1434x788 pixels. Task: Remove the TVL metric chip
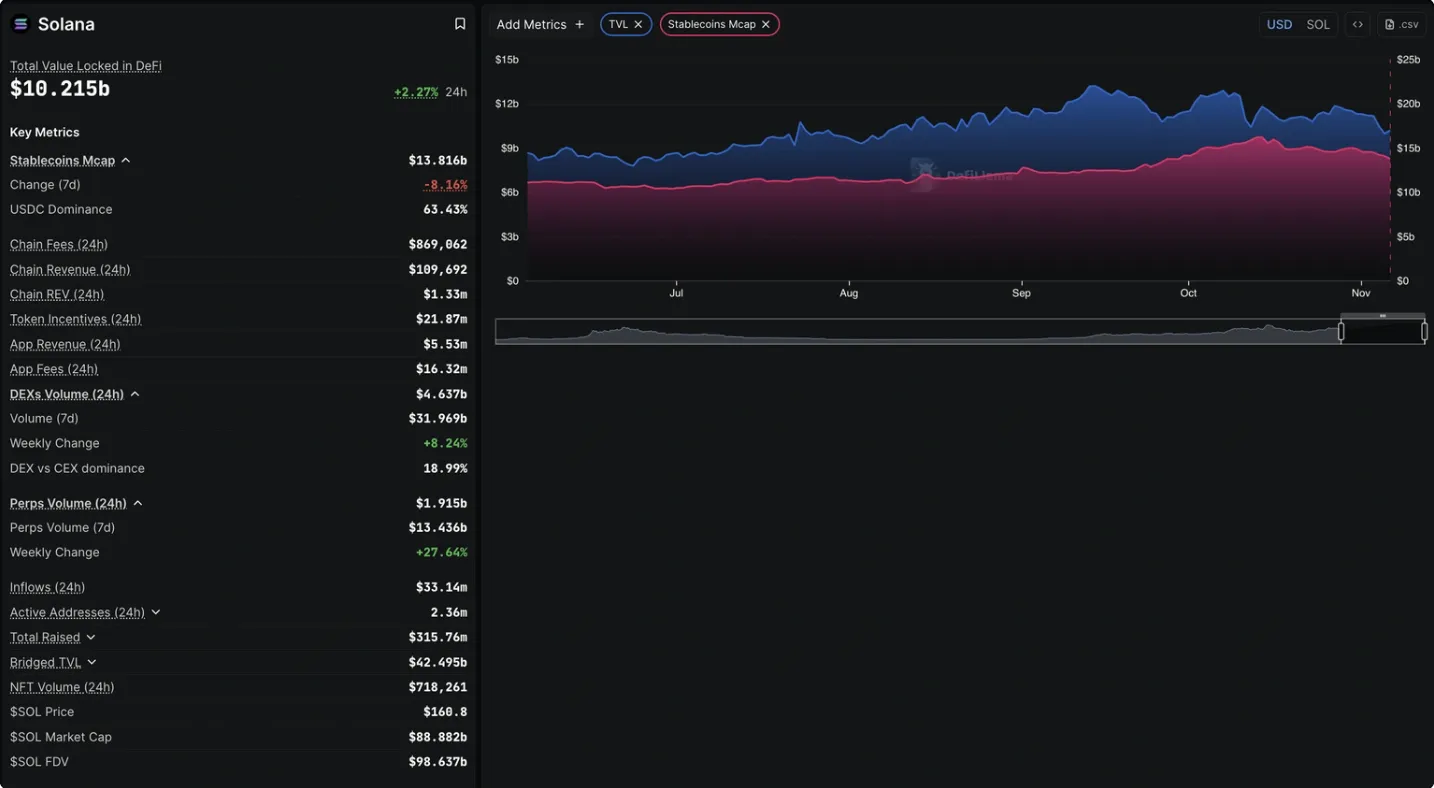coord(638,23)
